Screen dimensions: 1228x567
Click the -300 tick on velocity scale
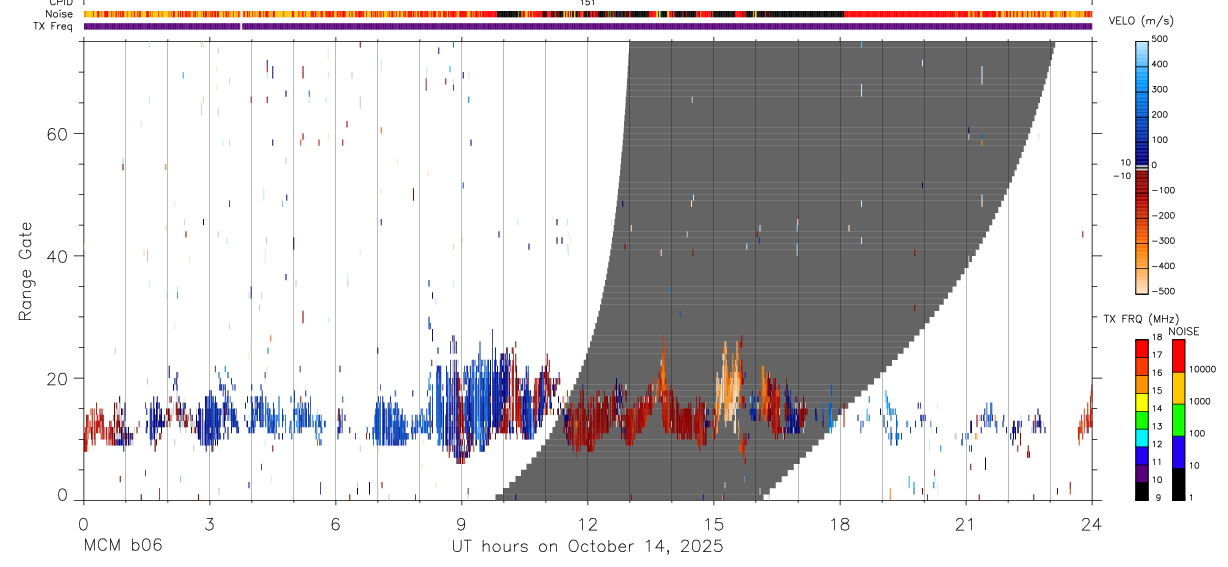(x=1163, y=241)
